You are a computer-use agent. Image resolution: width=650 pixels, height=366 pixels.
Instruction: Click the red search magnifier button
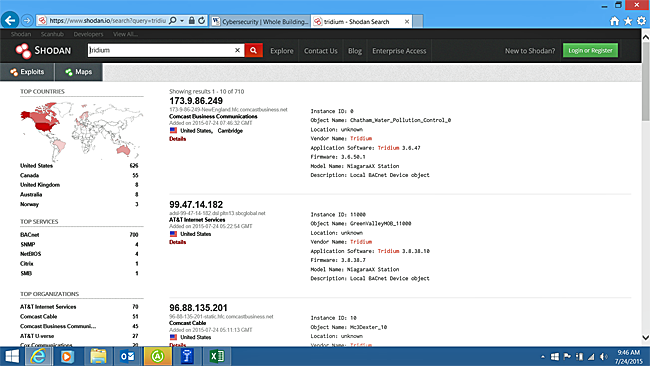click(x=253, y=50)
